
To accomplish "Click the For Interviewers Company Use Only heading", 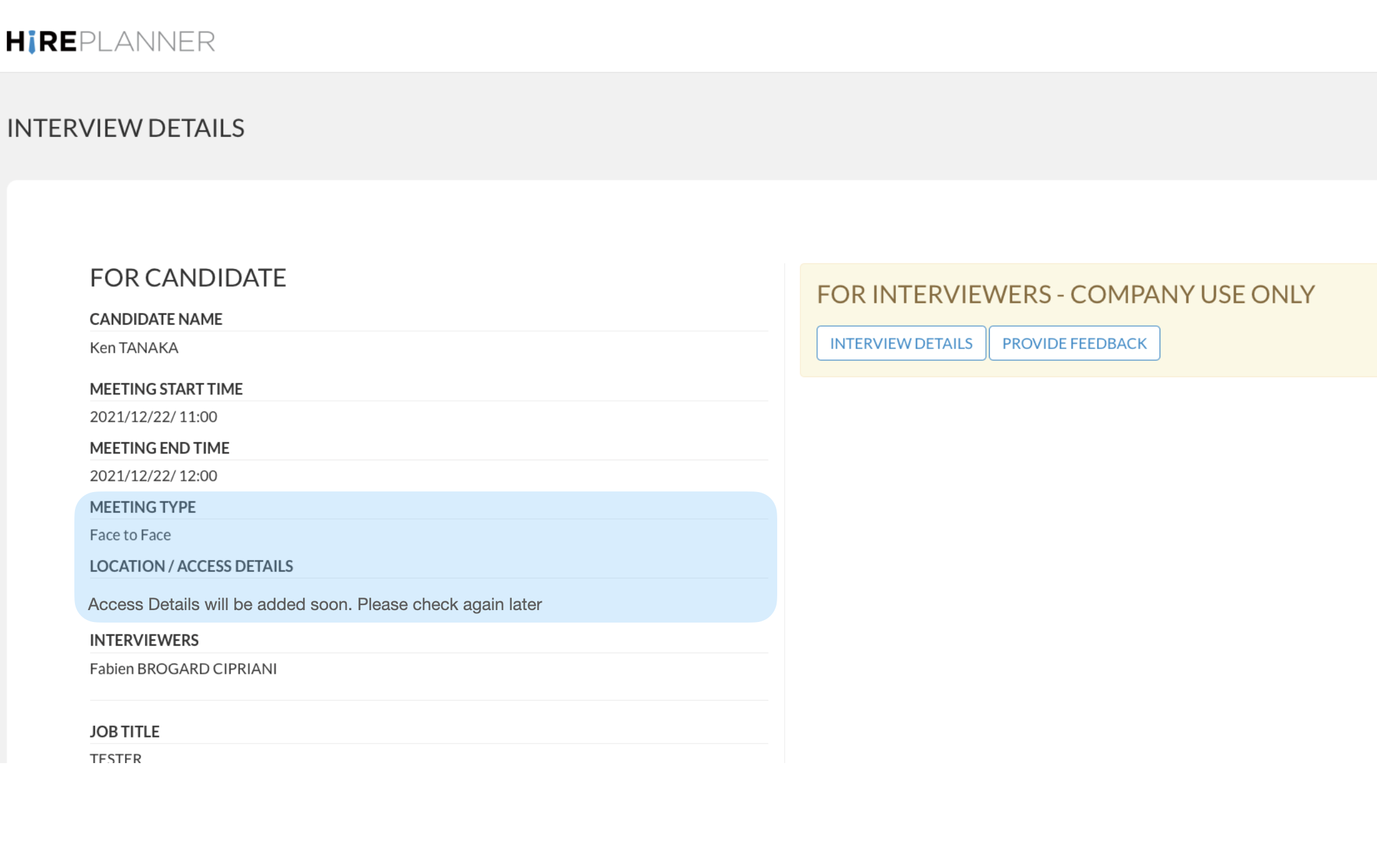I will 1065,294.
